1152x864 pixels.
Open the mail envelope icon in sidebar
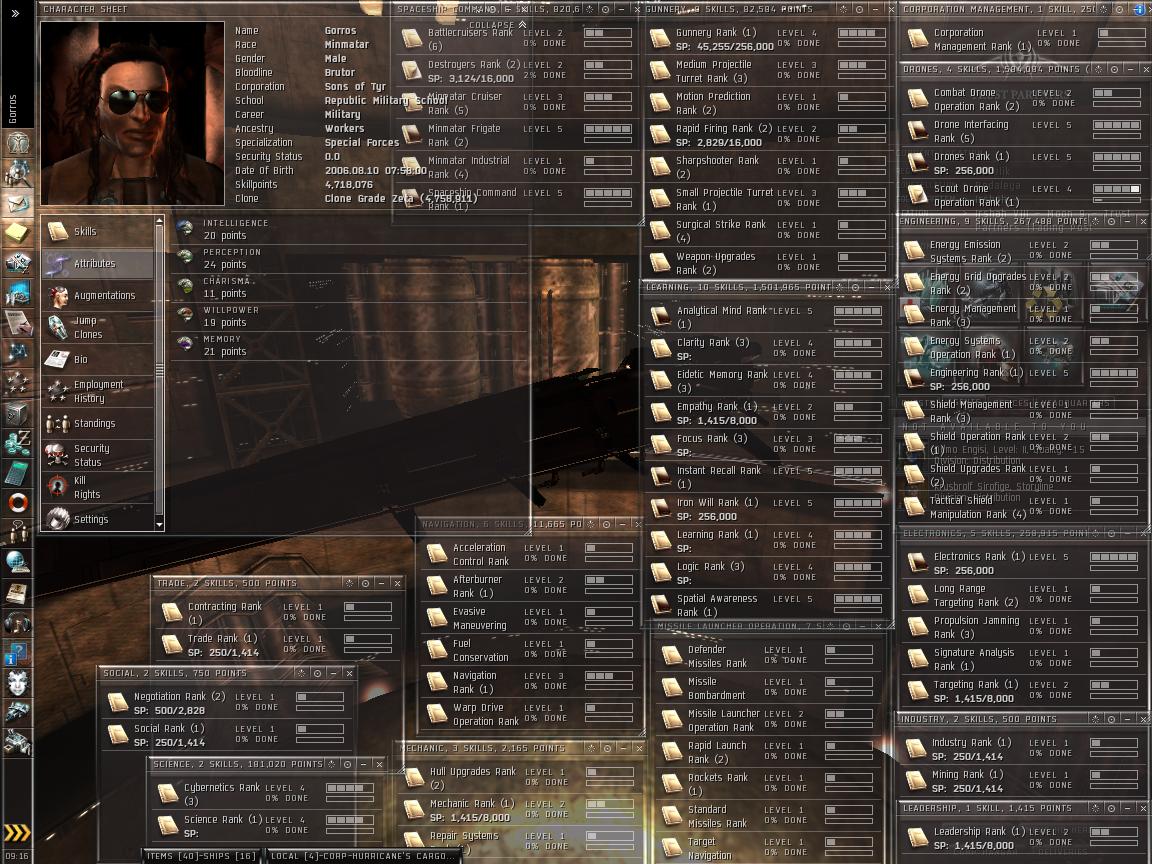point(17,204)
